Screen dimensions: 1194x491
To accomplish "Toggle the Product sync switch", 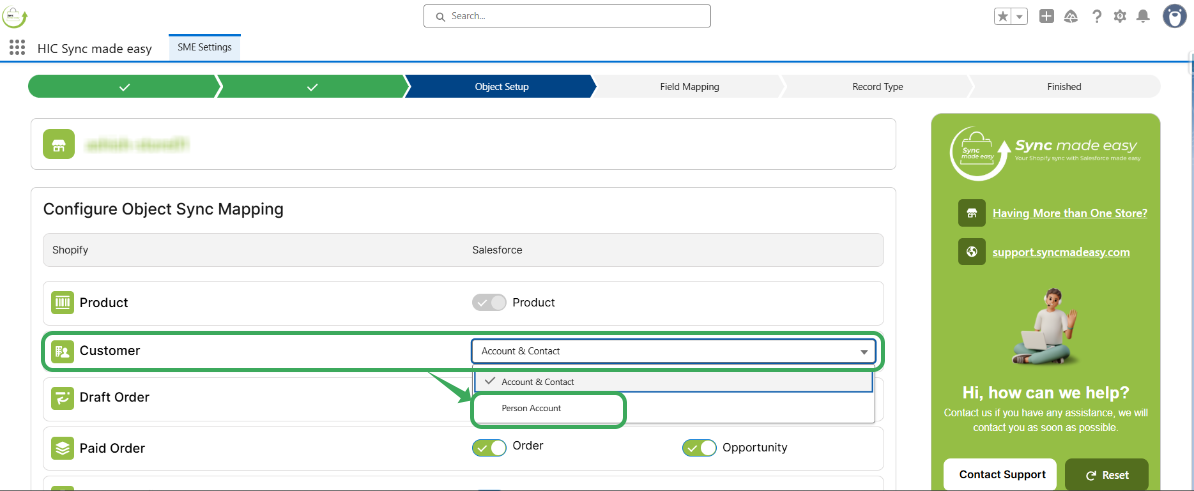I will 489,302.
